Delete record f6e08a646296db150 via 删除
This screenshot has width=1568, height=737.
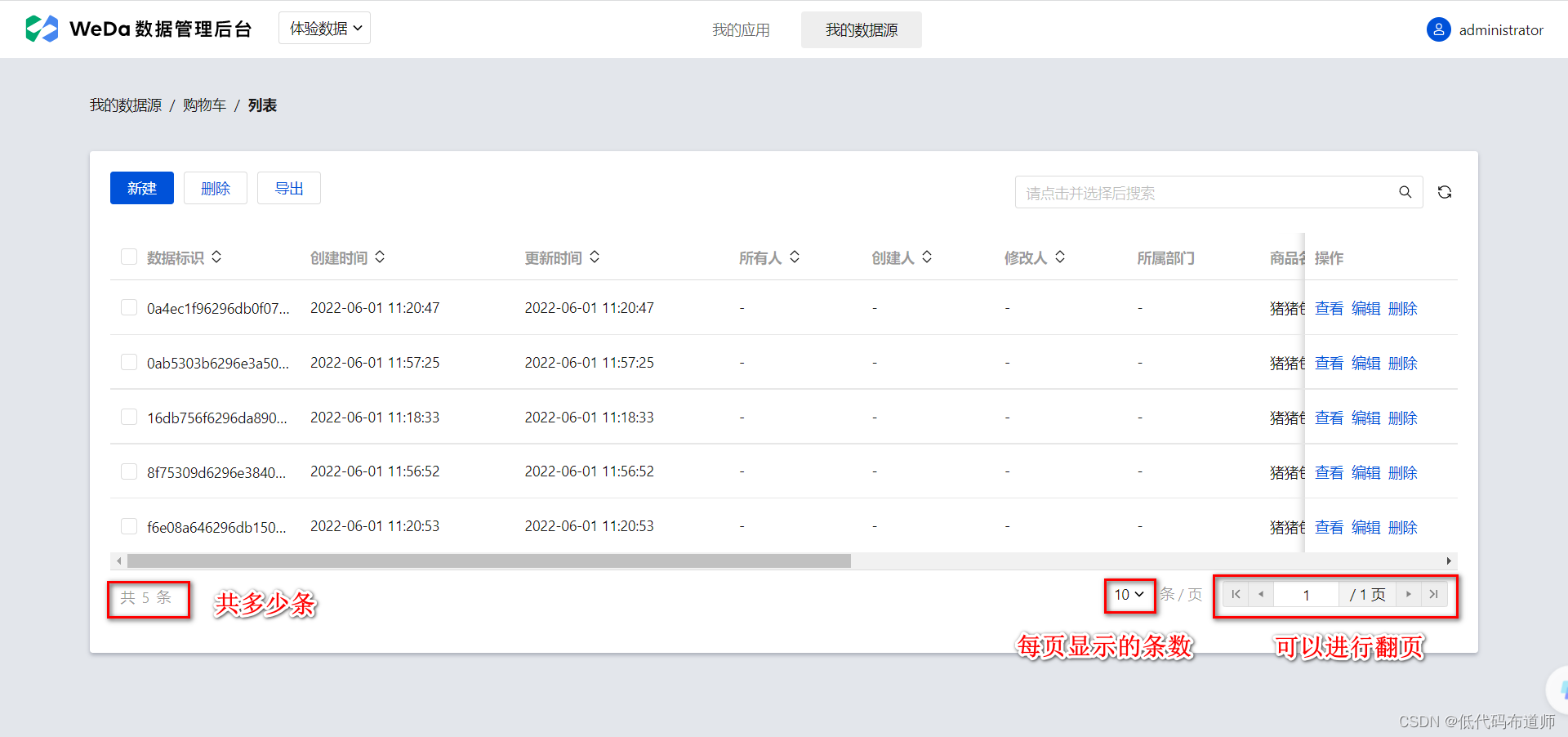click(x=1402, y=527)
